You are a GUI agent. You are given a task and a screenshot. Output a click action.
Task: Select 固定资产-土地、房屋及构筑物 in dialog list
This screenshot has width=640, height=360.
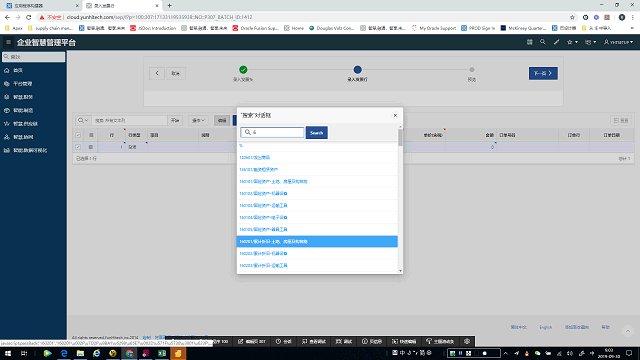click(x=317, y=181)
